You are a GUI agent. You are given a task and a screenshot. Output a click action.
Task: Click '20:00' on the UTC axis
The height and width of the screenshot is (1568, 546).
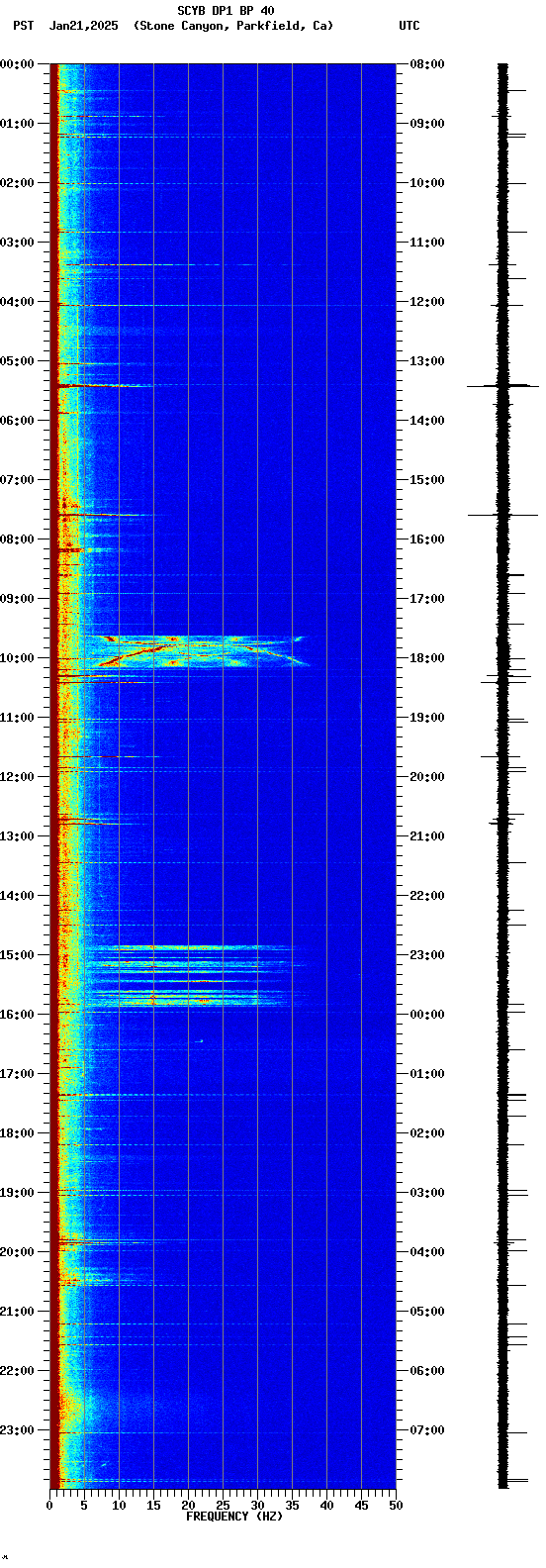[427, 777]
